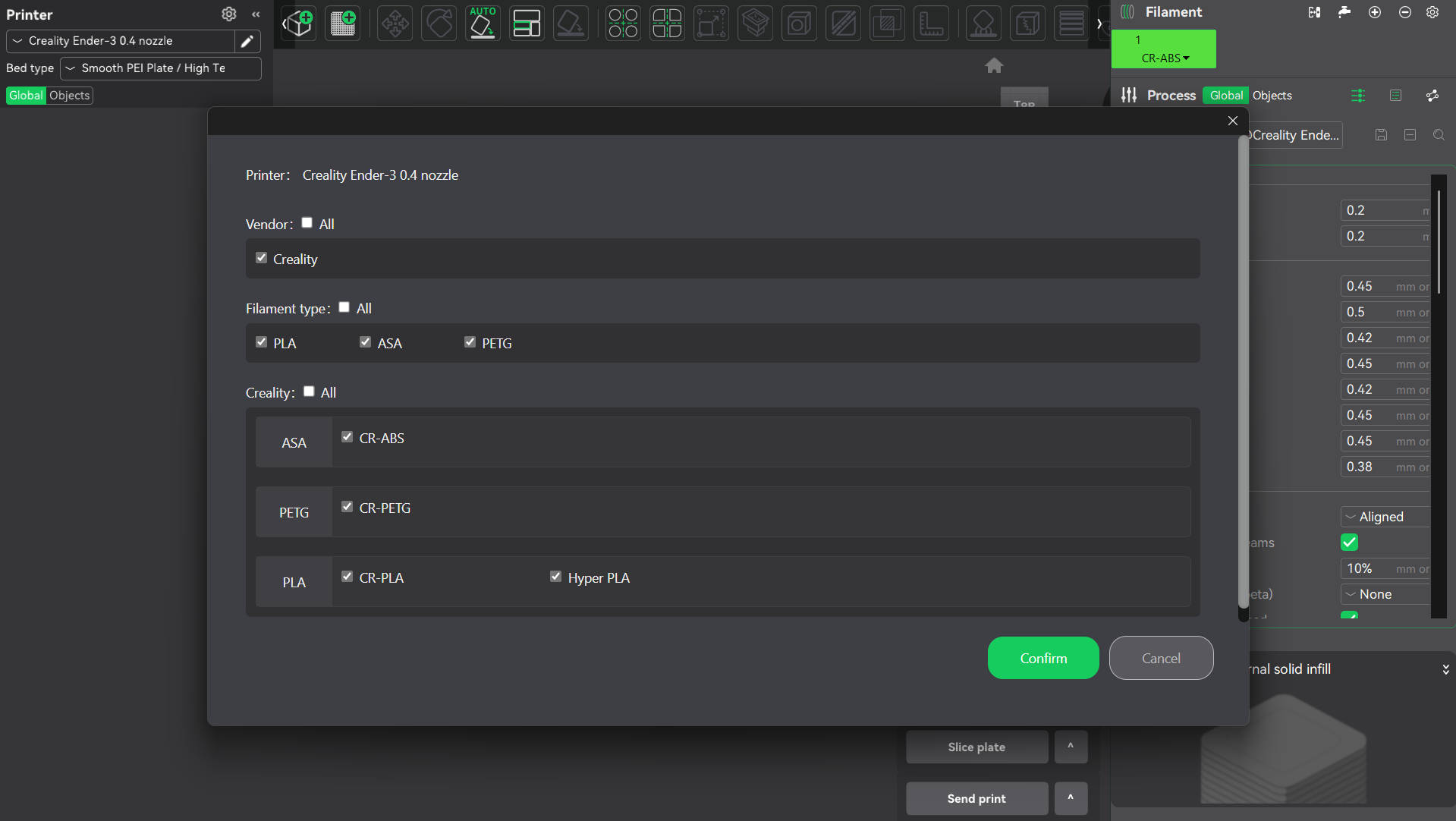1456x821 pixels.
Task: Check the Creality section All checkbox
Action: coord(309,392)
